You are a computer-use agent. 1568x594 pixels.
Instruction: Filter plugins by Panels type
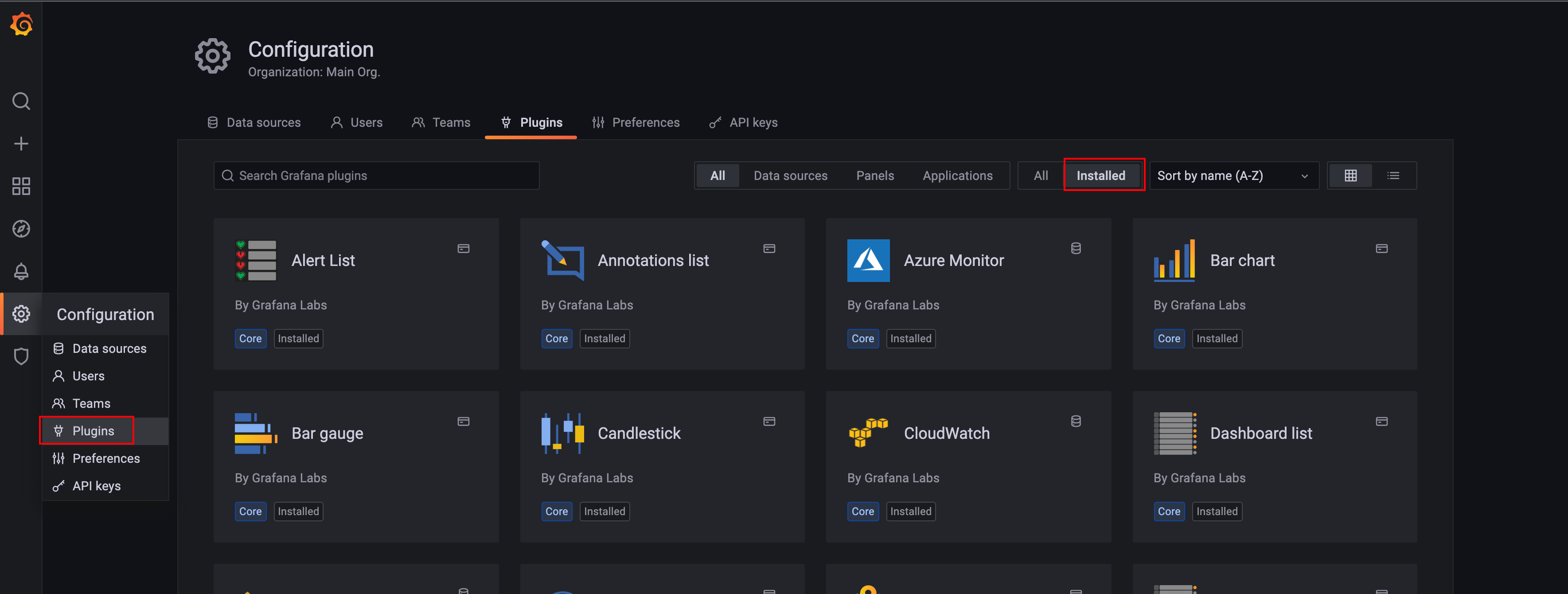pyautogui.click(x=875, y=176)
